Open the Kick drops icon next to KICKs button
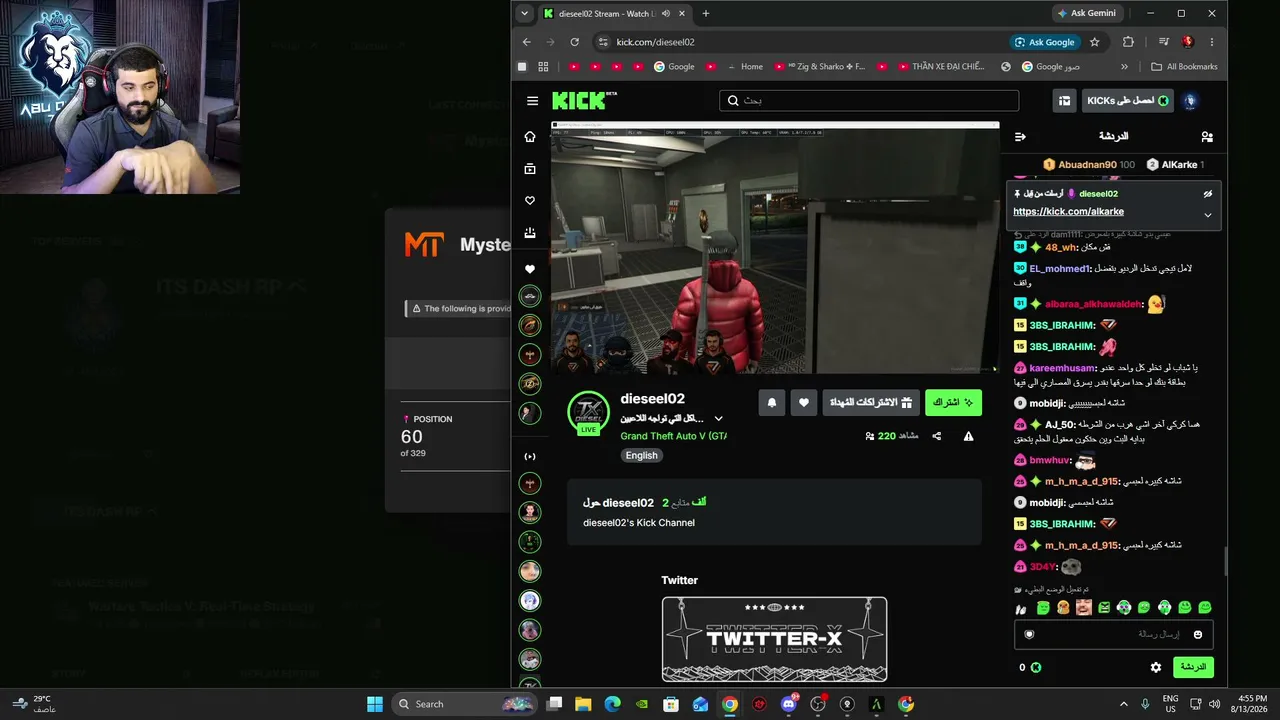 click(x=1065, y=101)
